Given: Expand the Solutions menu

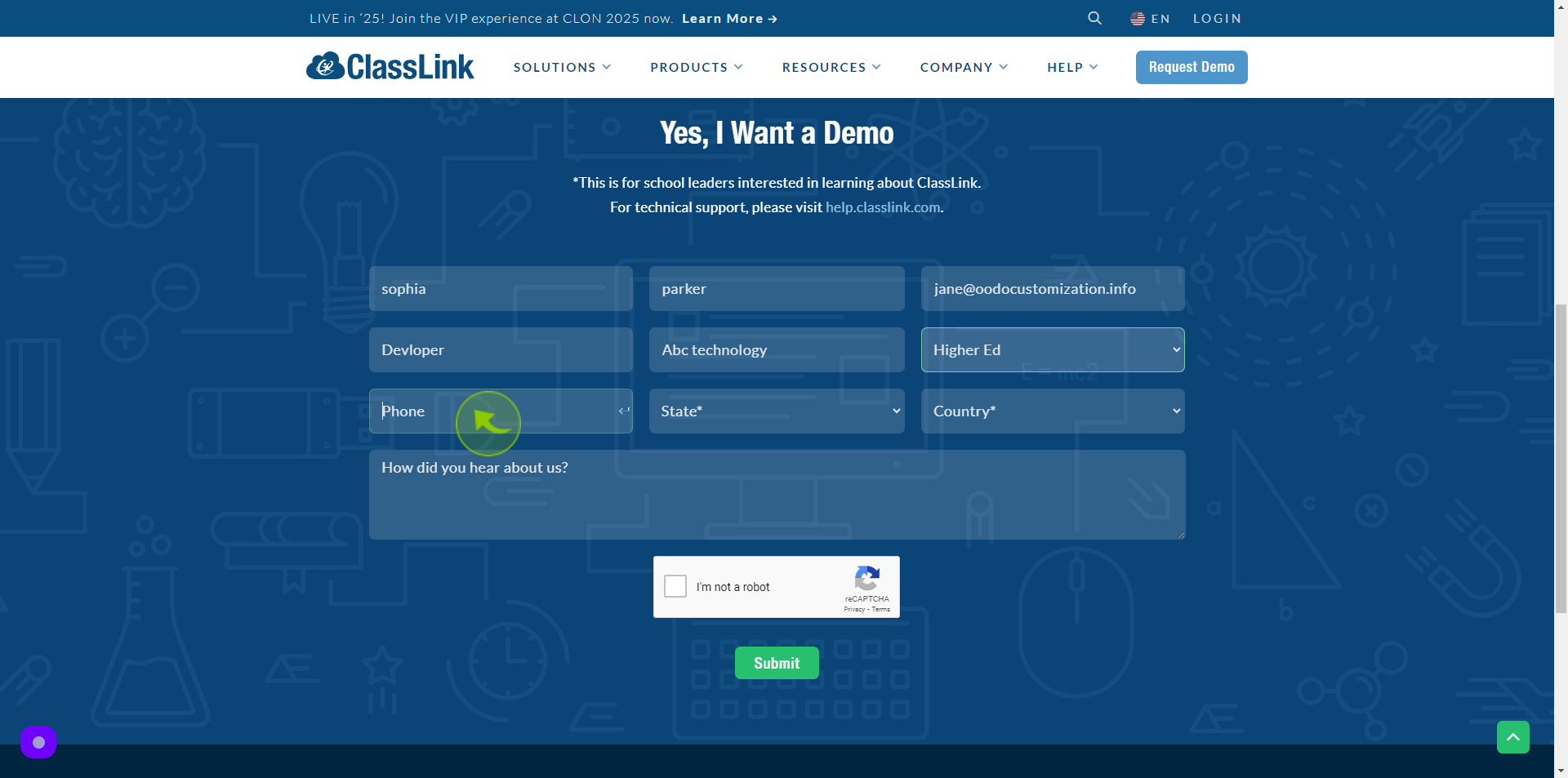Looking at the screenshot, I should (562, 67).
